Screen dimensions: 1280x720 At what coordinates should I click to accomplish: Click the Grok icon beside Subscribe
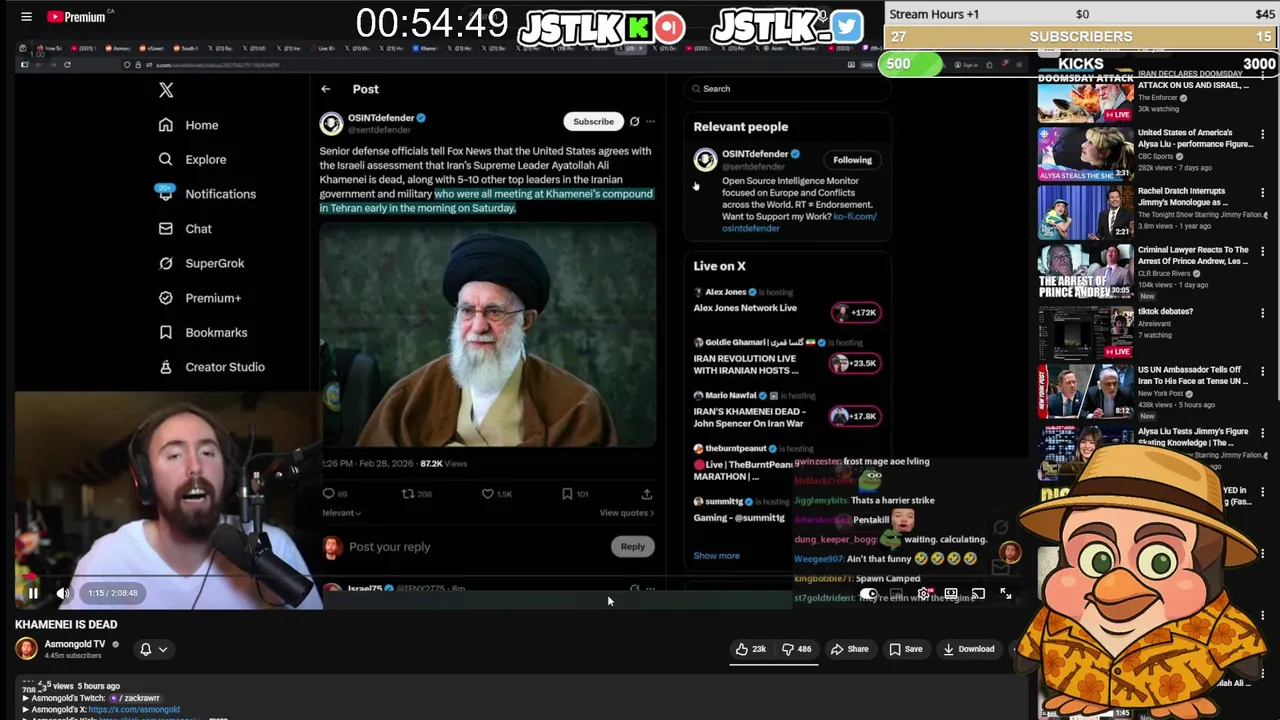(634, 122)
